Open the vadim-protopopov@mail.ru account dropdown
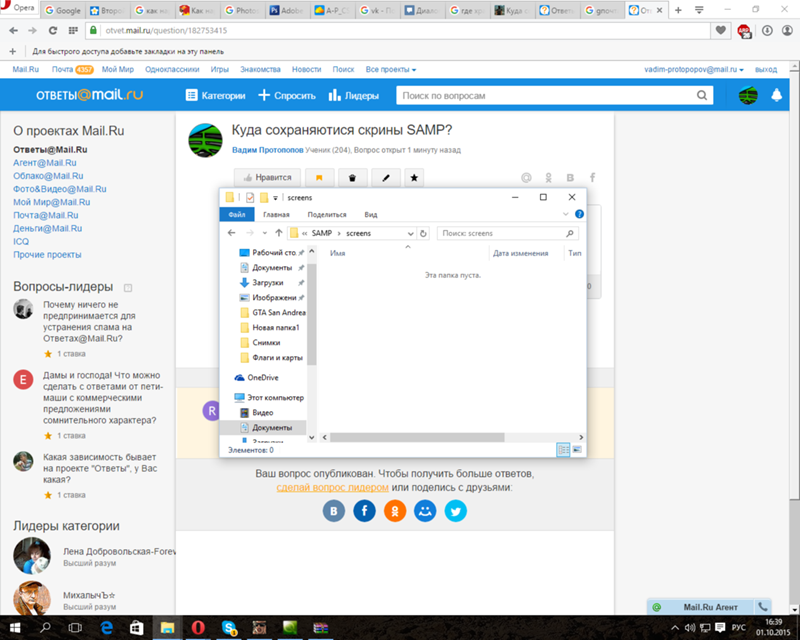The width and height of the screenshot is (800, 640). (694, 69)
